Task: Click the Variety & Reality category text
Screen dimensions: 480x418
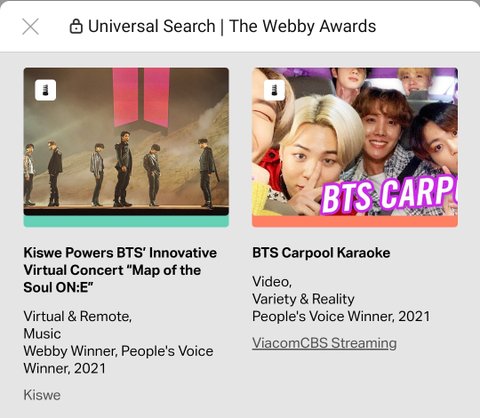Action: [x=303, y=299]
